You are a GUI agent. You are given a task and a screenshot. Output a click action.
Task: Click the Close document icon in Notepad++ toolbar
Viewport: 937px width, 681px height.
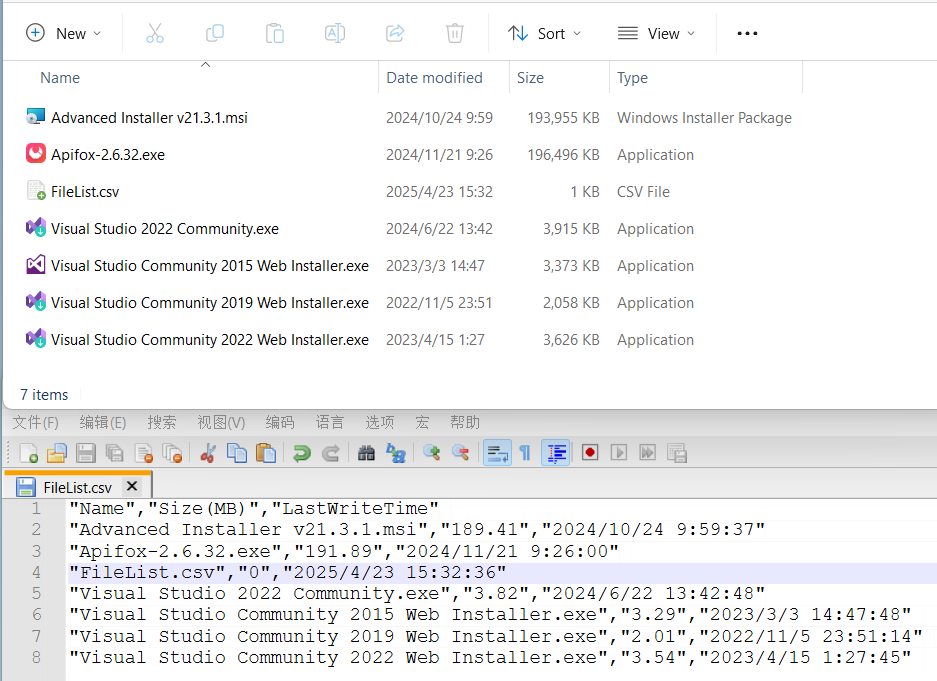point(143,453)
